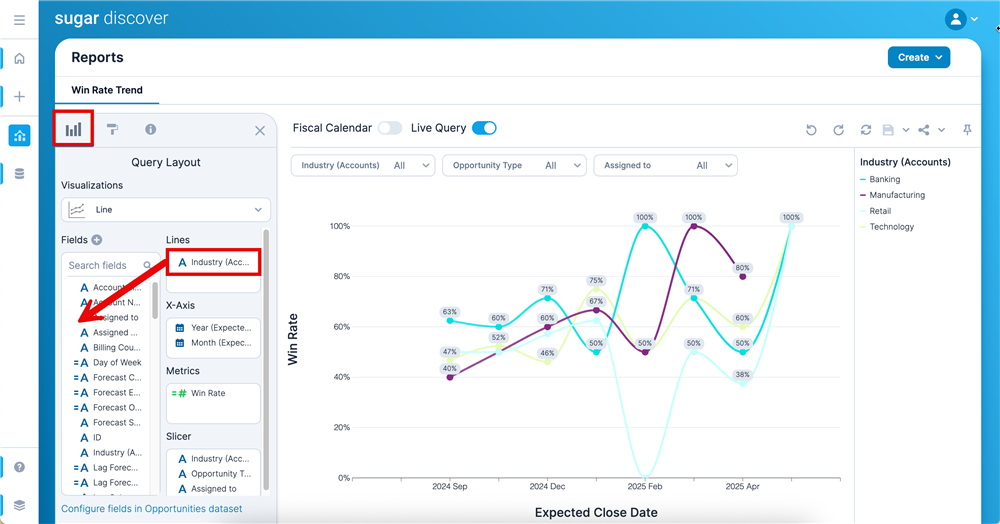
Task: Expand the share options chevron
Action: [941, 130]
